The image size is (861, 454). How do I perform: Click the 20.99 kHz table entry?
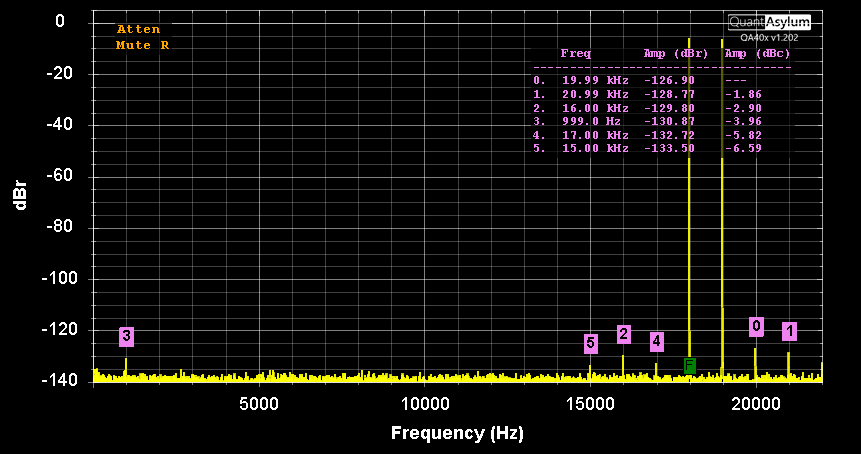pos(595,94)
